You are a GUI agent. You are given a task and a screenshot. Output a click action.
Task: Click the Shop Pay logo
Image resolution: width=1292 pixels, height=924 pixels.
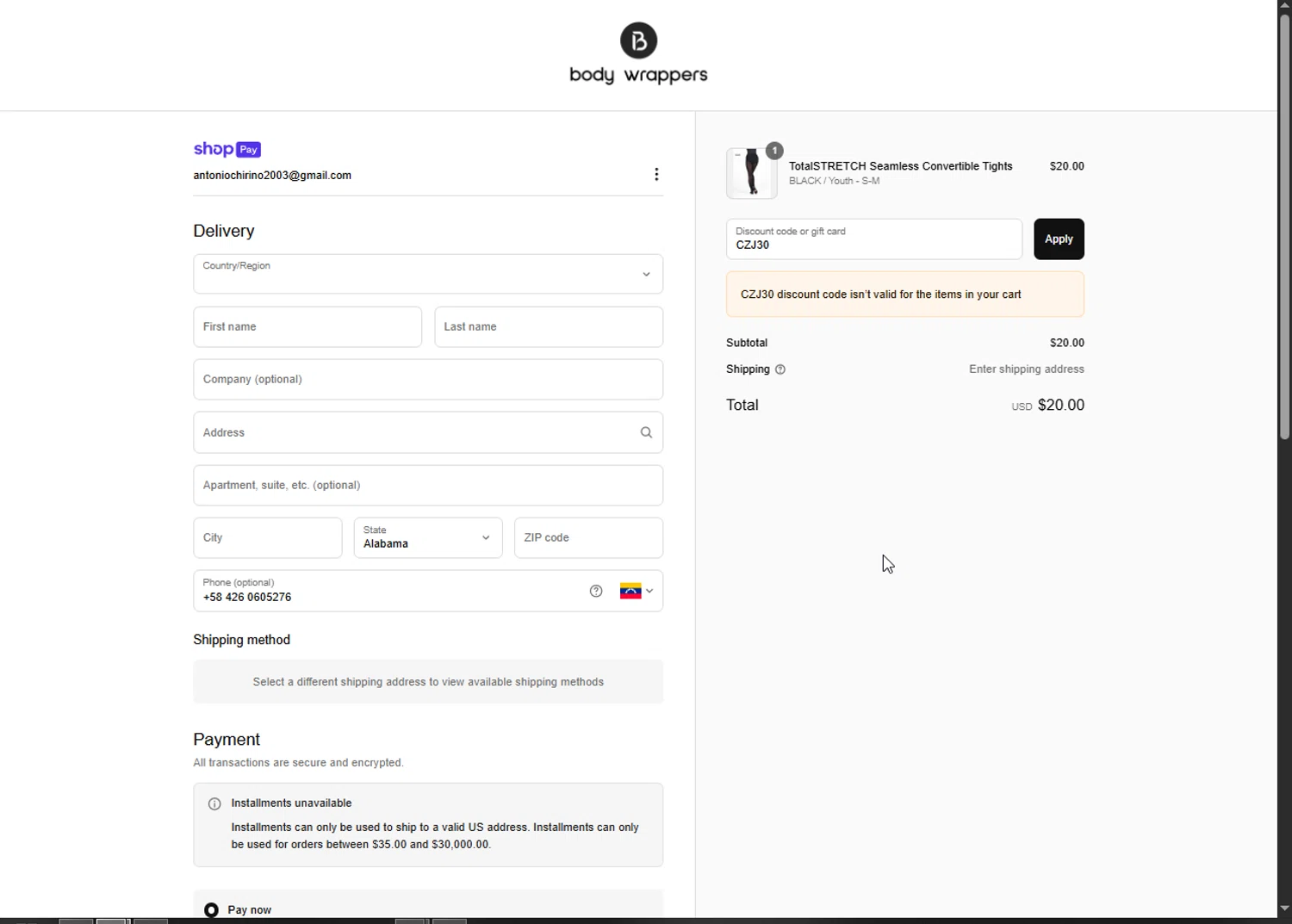pyautogui.click(x=227, y=149)
